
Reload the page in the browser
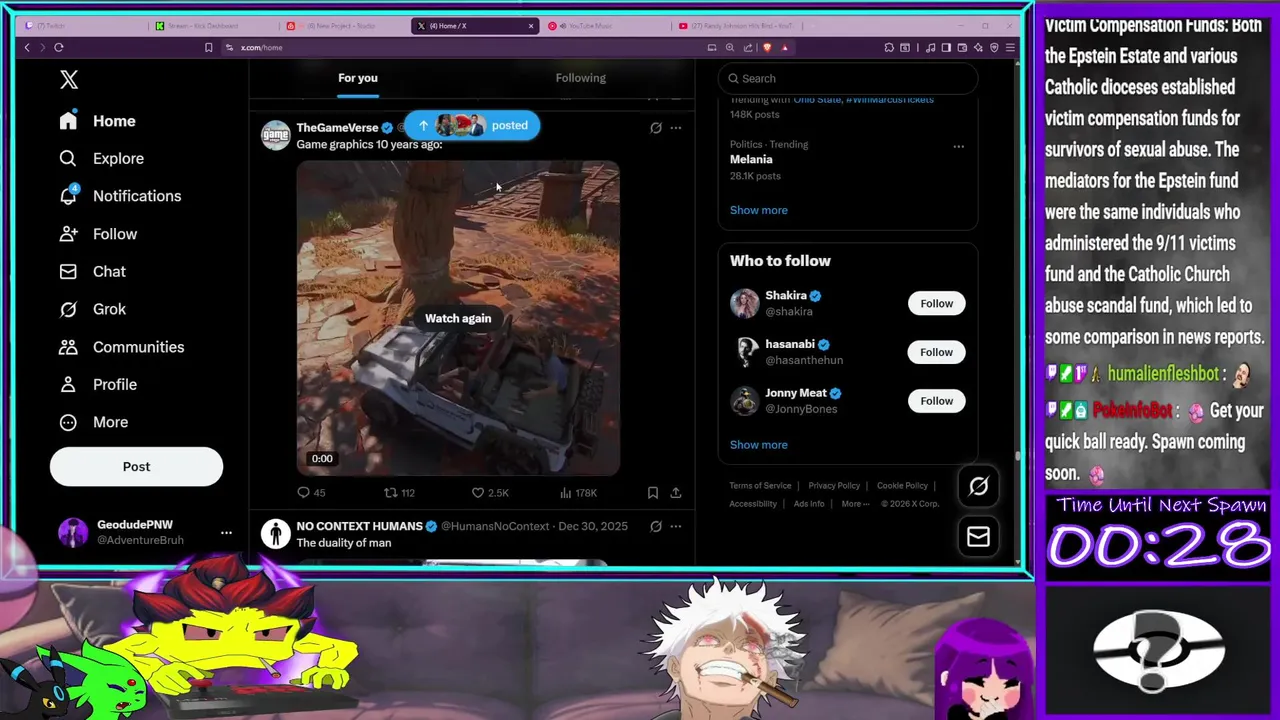click(59, 47)
